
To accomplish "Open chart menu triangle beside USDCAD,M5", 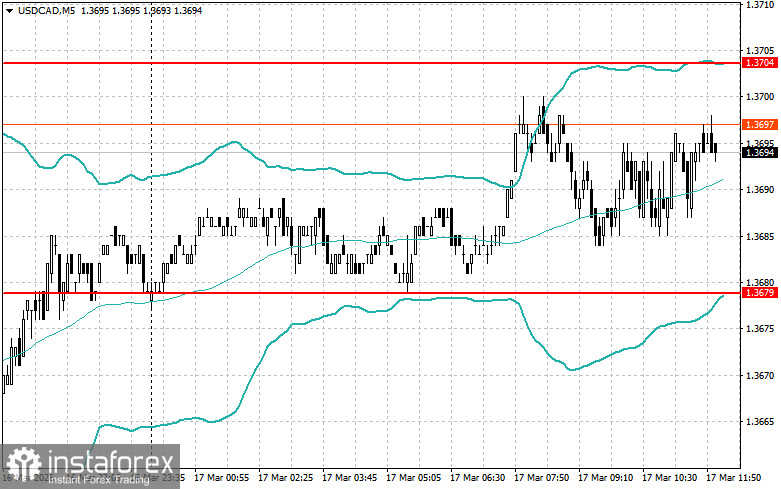I will coord(9,10).
